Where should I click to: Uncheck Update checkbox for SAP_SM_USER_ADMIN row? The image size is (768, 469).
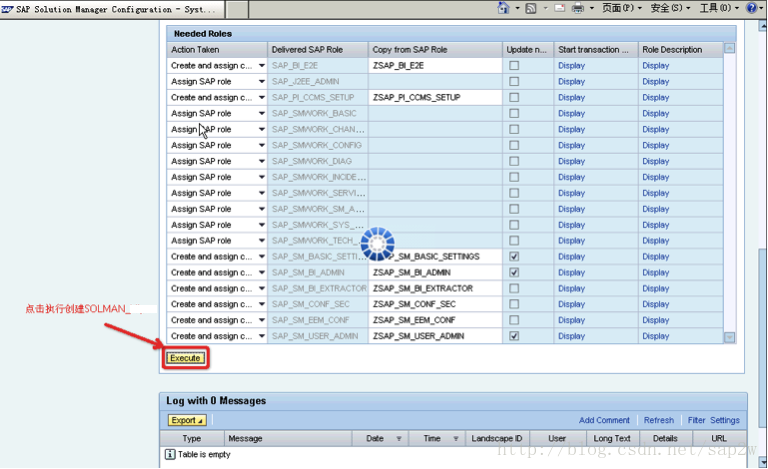[x=514, y=336]
